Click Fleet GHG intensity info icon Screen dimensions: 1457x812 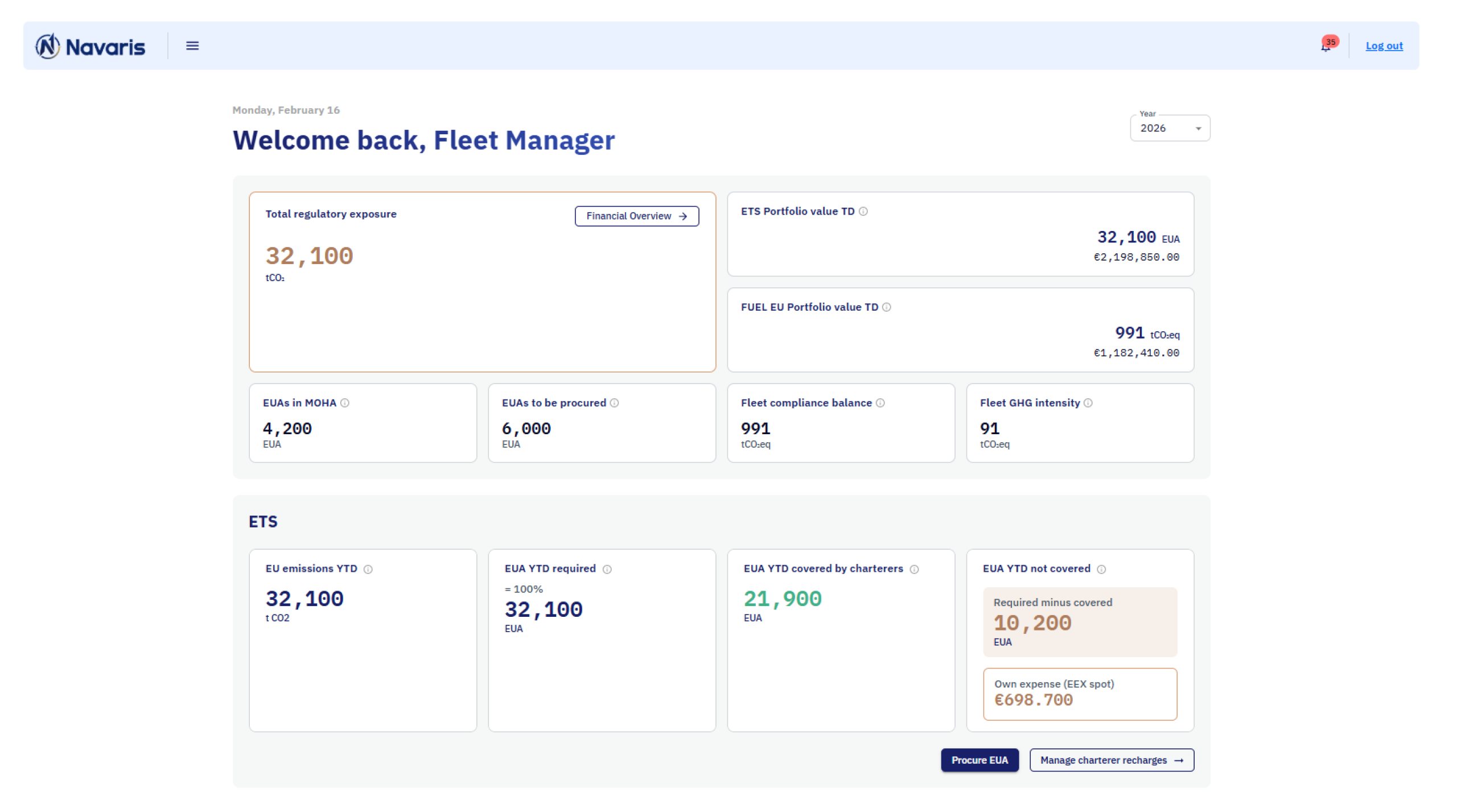point(1088,403)
